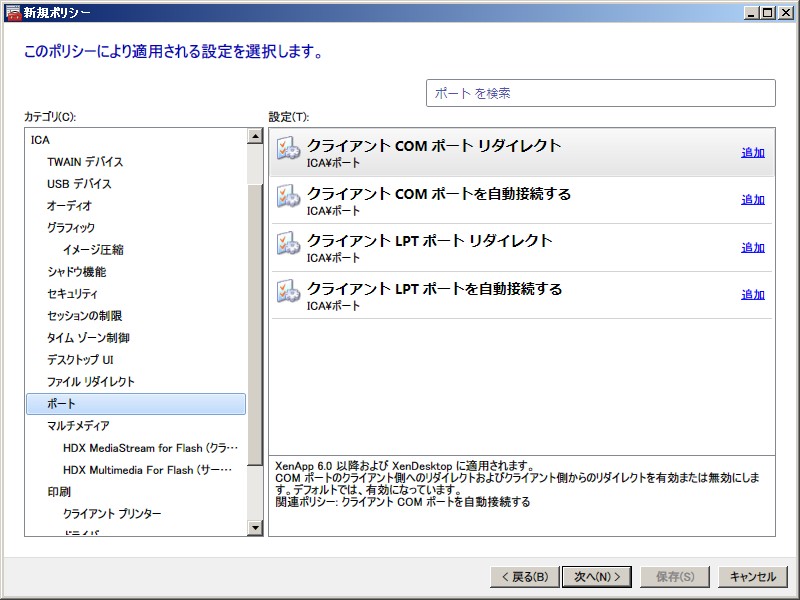Click the クライアント COM ポート リダイレクト policy icon
The image size is (800, 600).
coord(288,151)
